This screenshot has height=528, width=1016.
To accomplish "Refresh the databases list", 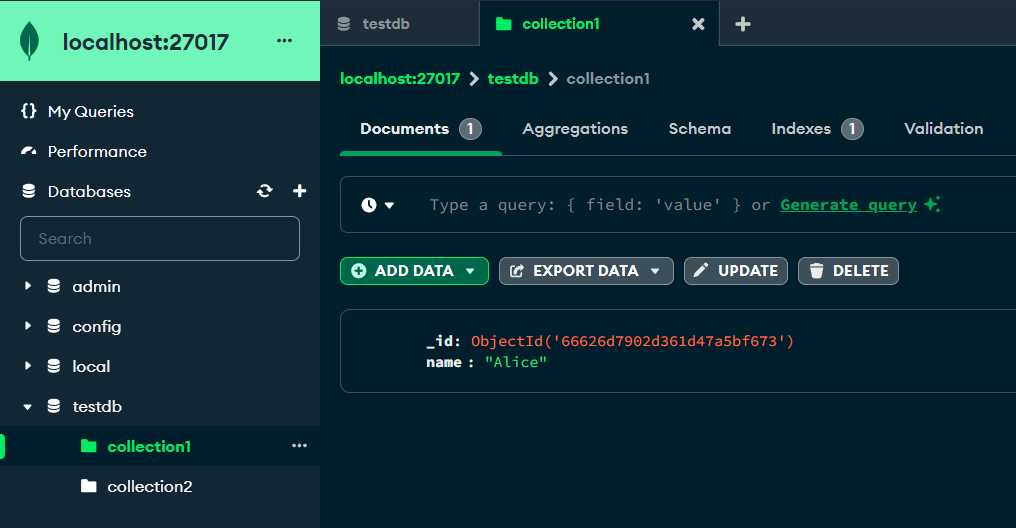I will point(264,191).
